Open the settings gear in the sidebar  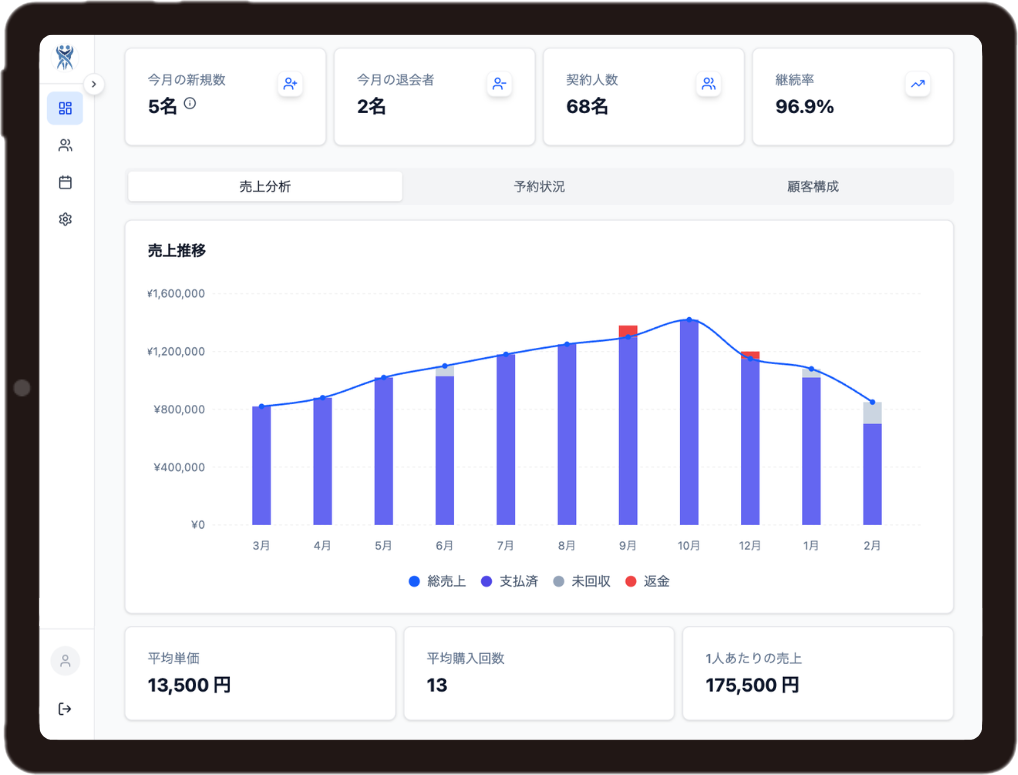pos(65,218)
